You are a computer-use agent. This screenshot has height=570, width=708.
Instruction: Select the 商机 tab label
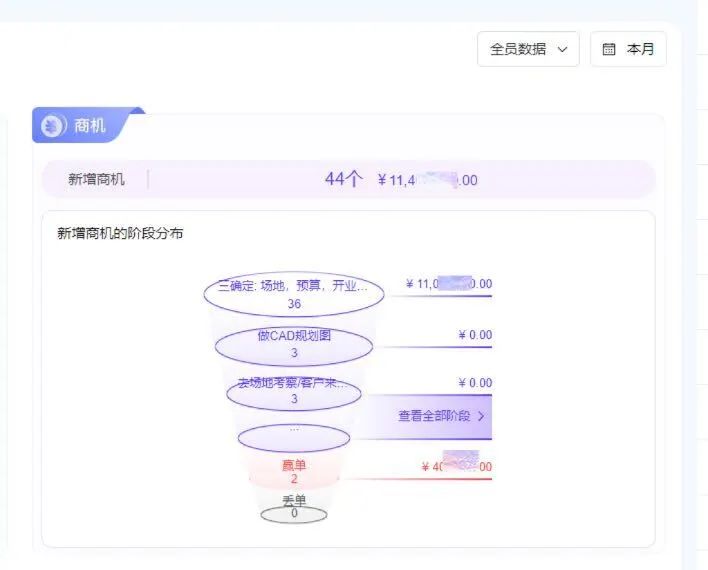[x=90, y=126]
